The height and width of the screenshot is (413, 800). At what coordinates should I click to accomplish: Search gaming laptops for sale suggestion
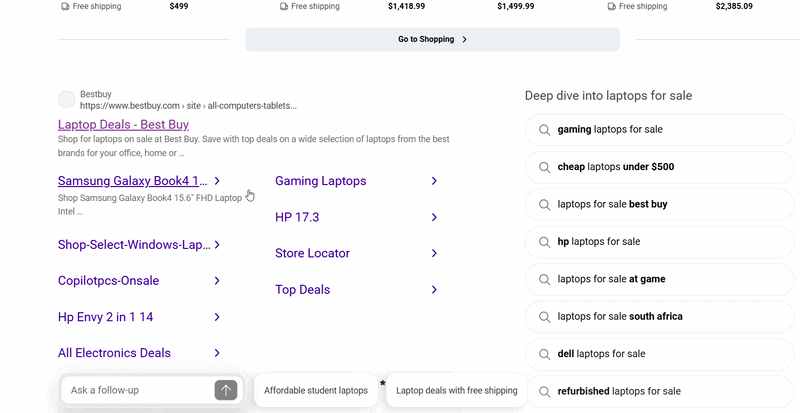pyautogui.click(x=659, y=130)
